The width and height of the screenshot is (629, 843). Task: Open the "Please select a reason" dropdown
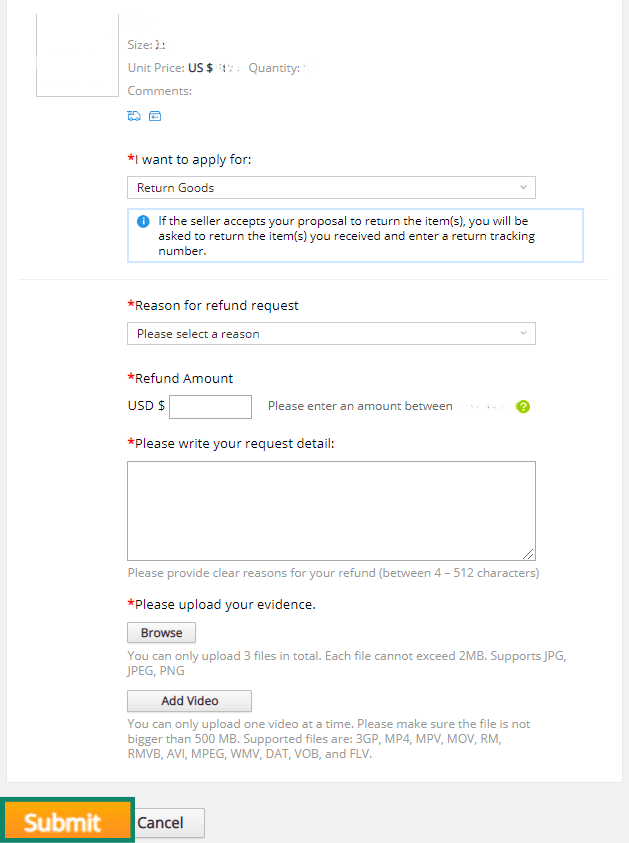point(330,333)
